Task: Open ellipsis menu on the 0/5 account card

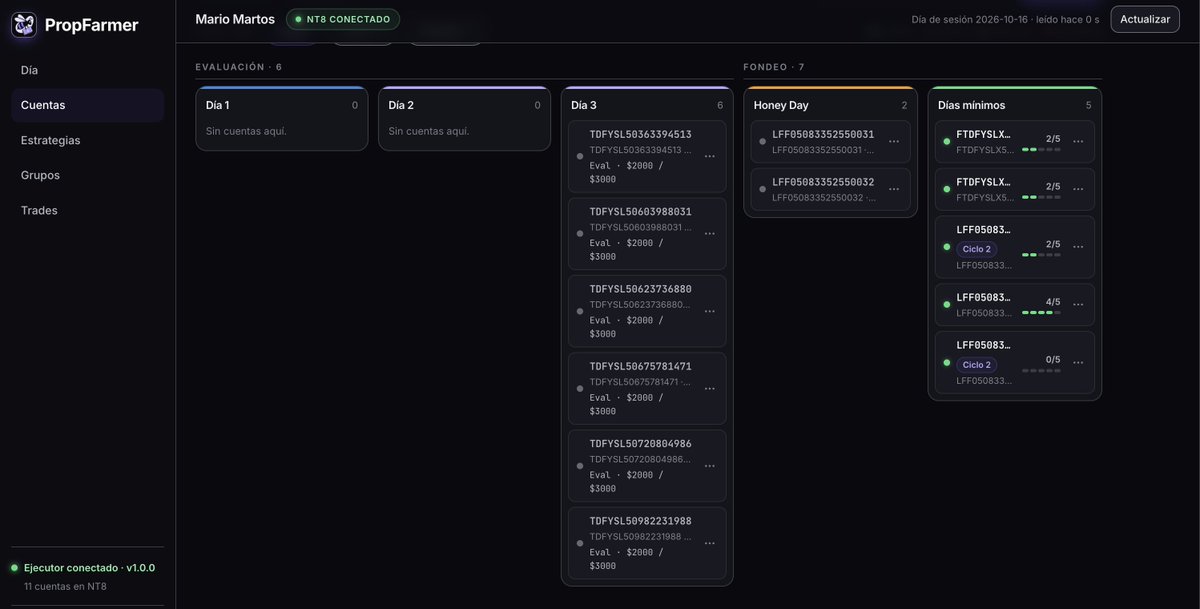Action: [x=1078, y=362]
